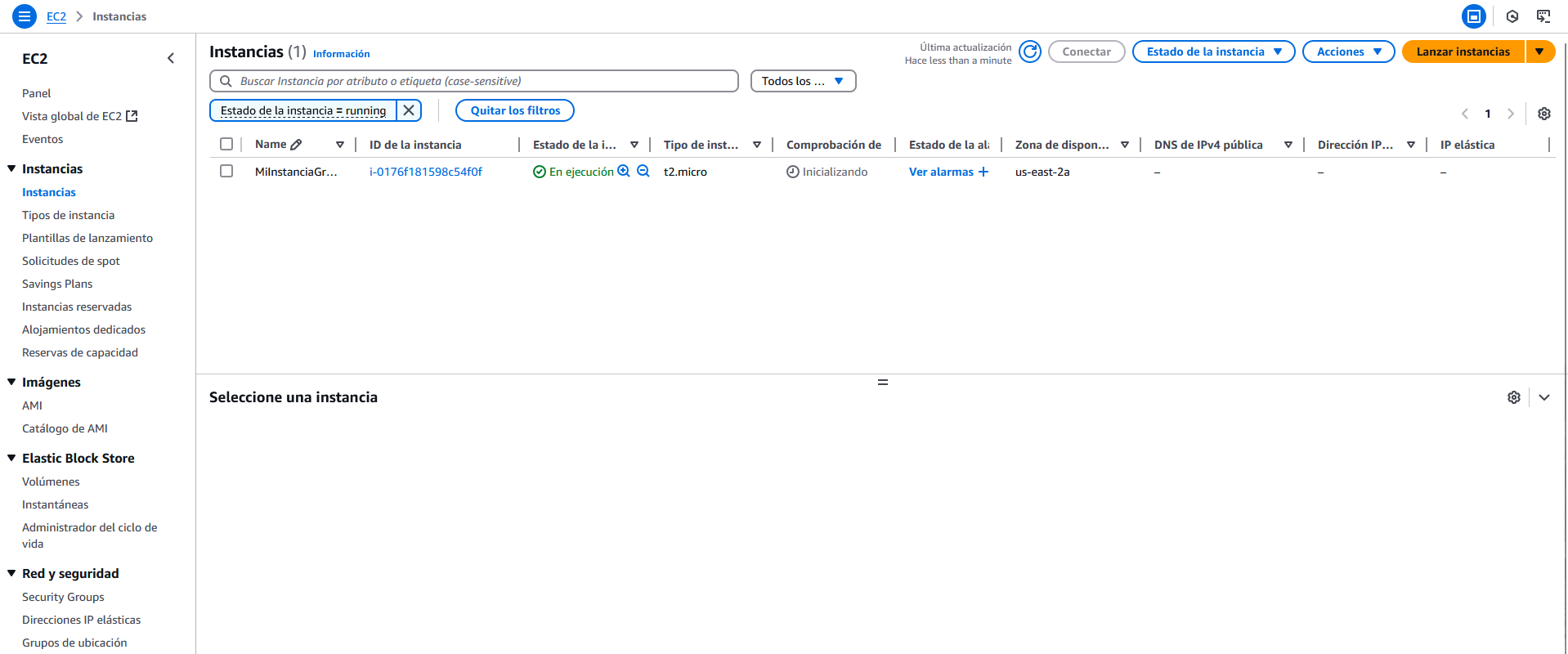Focus the Buscar Instancia search field
The image size is (1568, 654).
474,81
